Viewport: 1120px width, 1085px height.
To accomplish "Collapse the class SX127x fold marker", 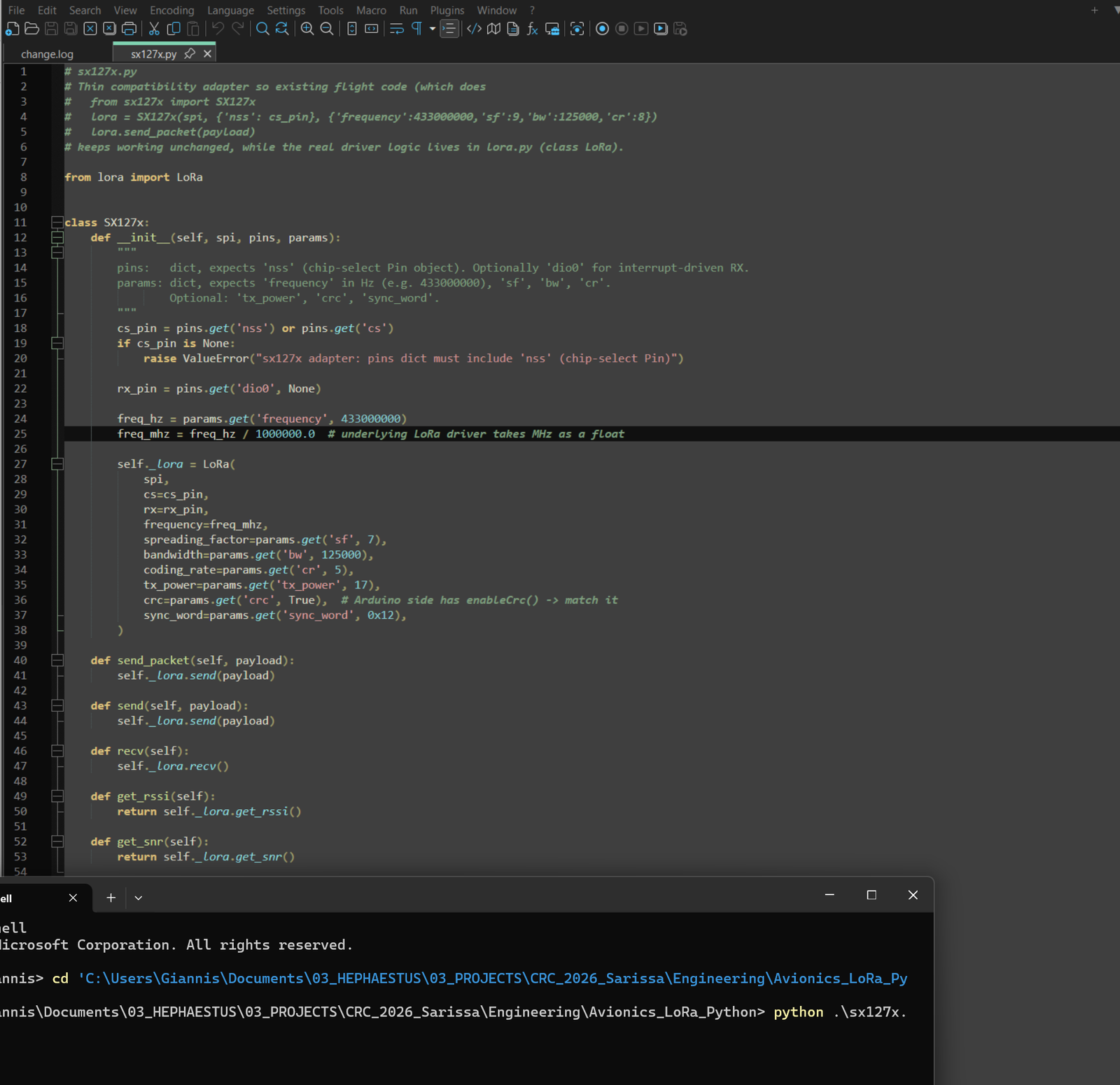I will pyautogui.click(x=57, y=222).
